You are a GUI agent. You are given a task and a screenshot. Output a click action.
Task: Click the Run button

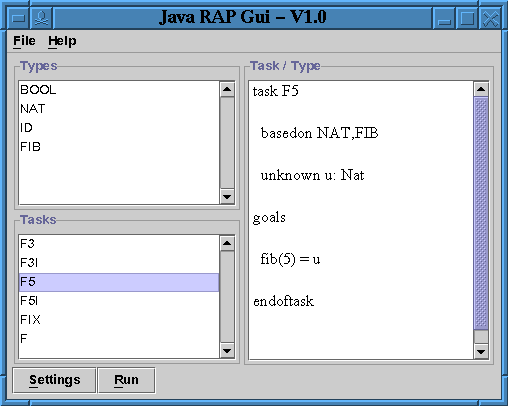126,380
